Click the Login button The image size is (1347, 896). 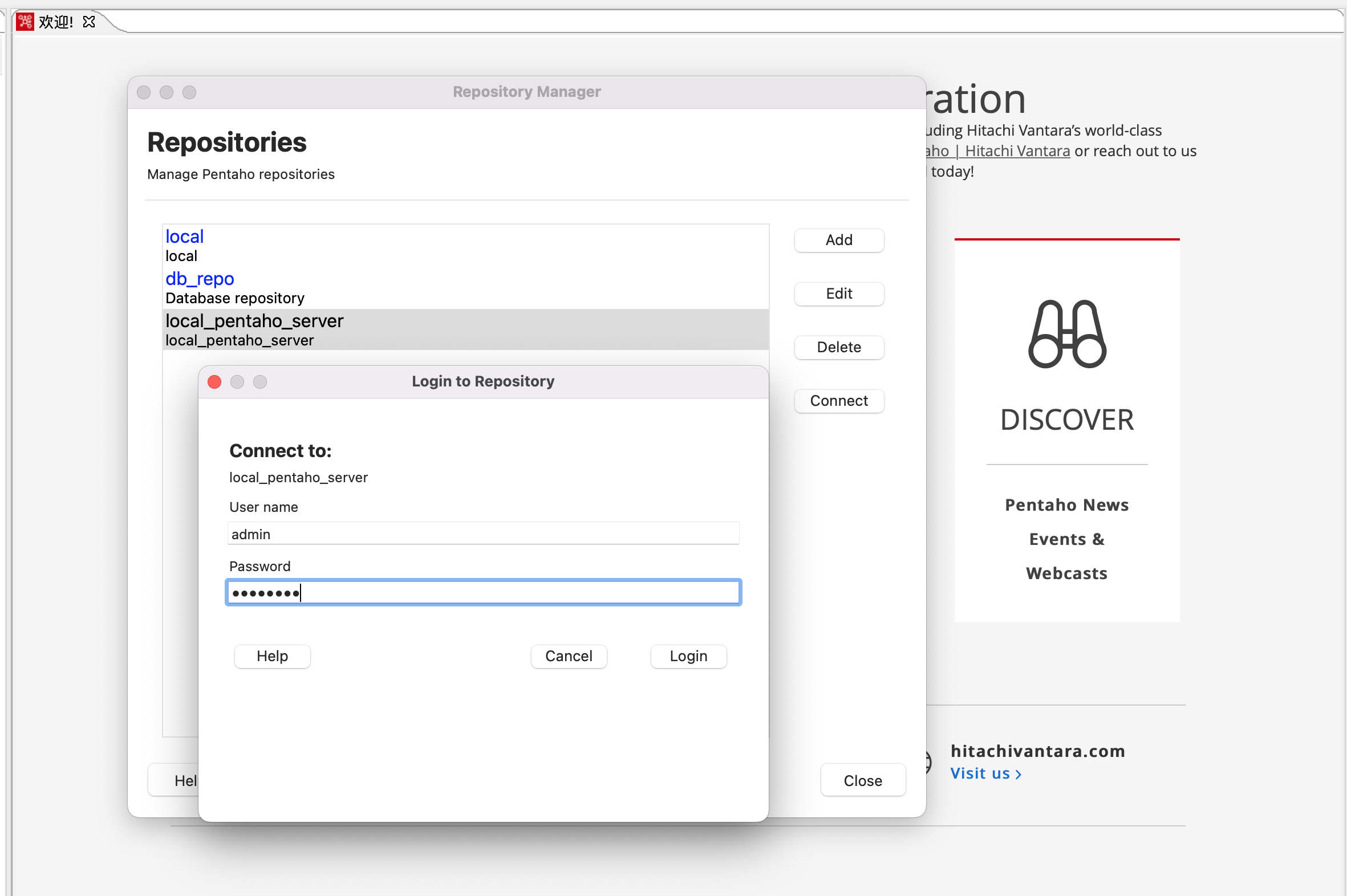coord(688,656)
